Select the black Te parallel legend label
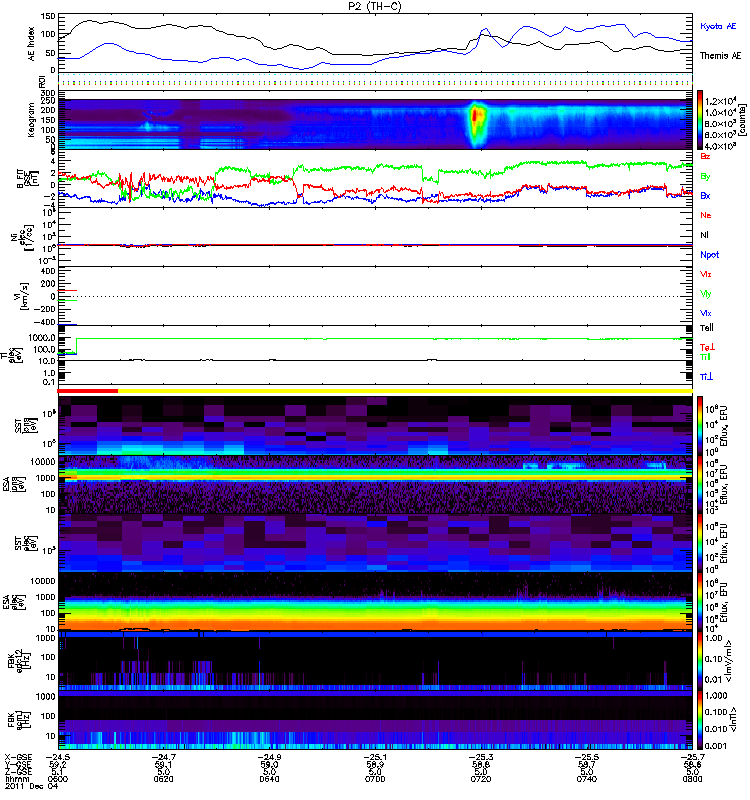Screen dimensions: 750x800 (707, 328)
